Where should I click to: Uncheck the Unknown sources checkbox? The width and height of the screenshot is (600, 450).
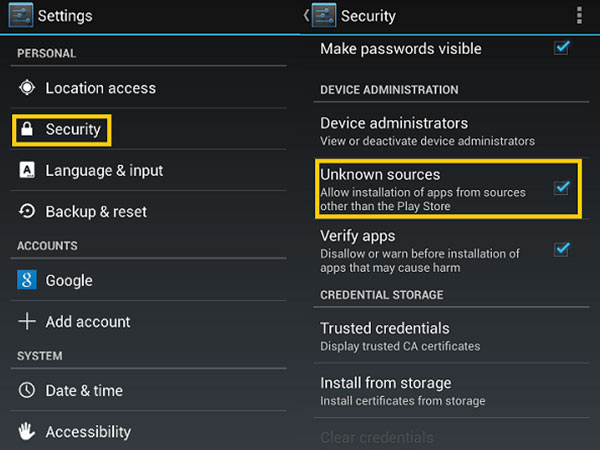[562, 187]
